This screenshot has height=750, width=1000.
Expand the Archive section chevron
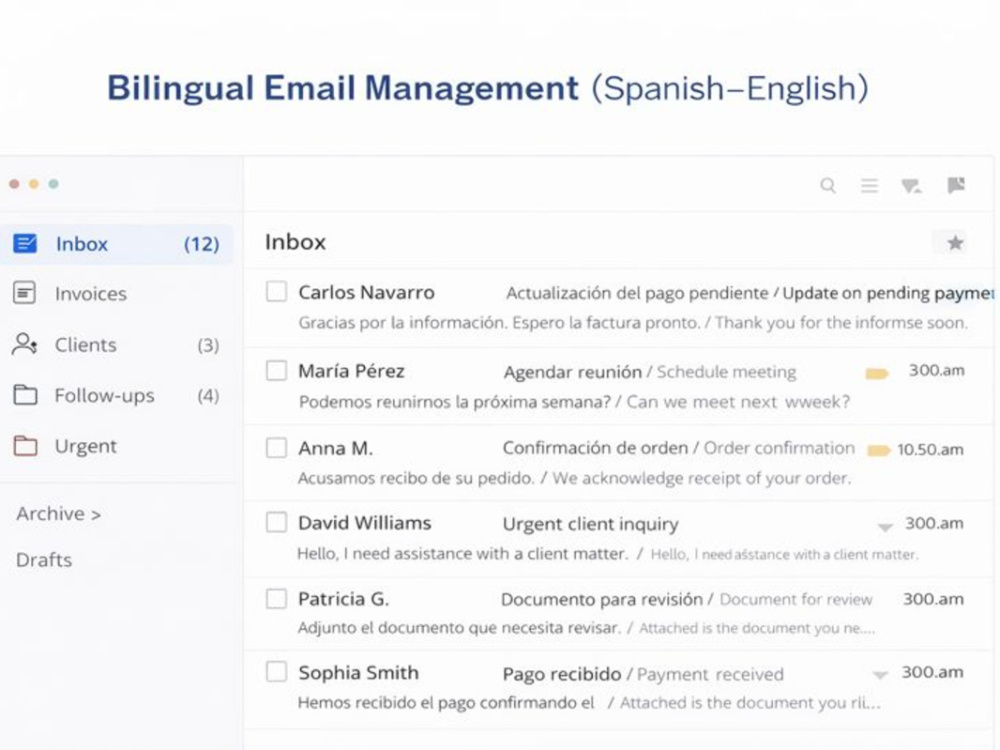pos(96,515)
